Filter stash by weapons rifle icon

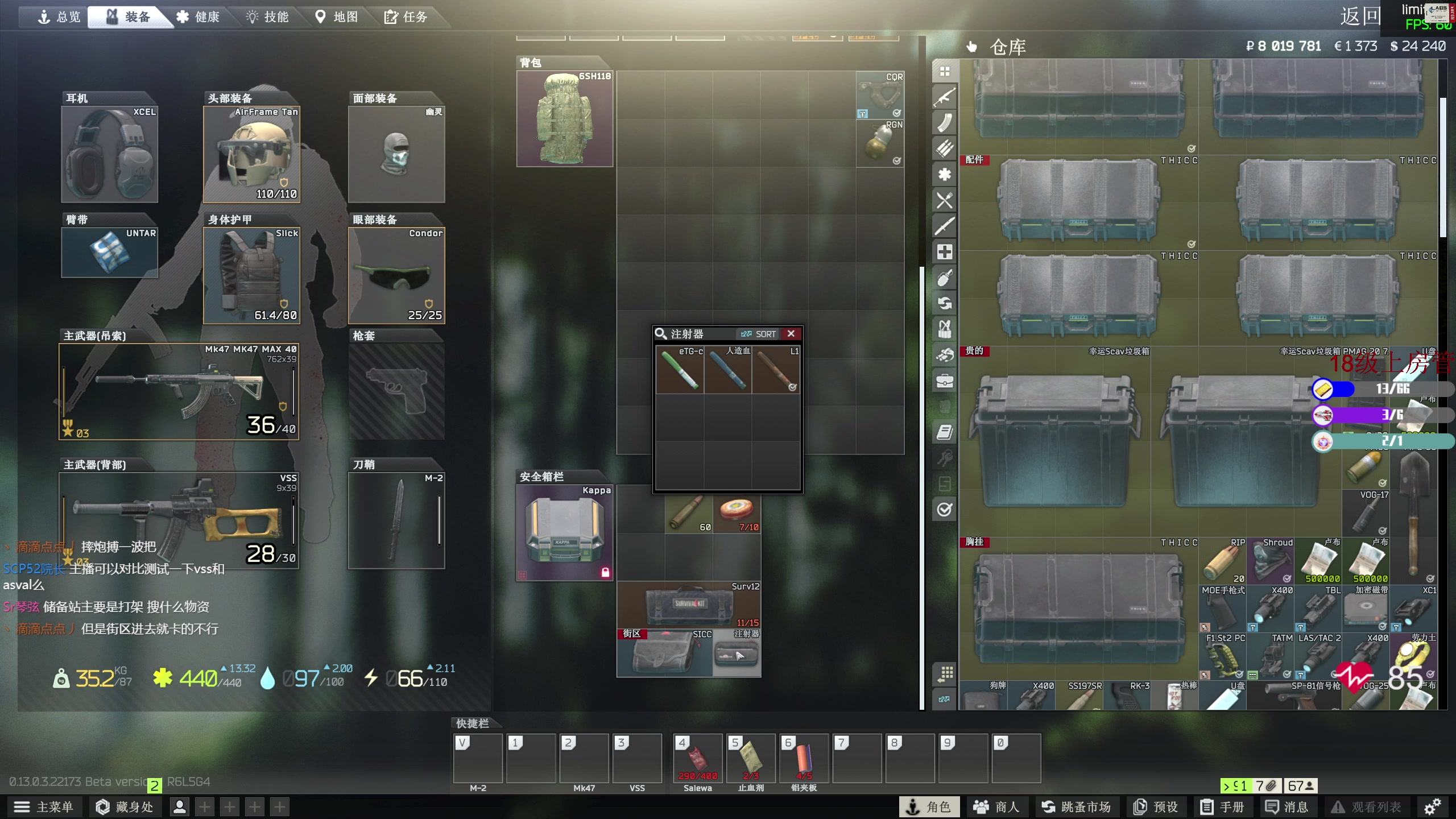(x=945, y=97)
